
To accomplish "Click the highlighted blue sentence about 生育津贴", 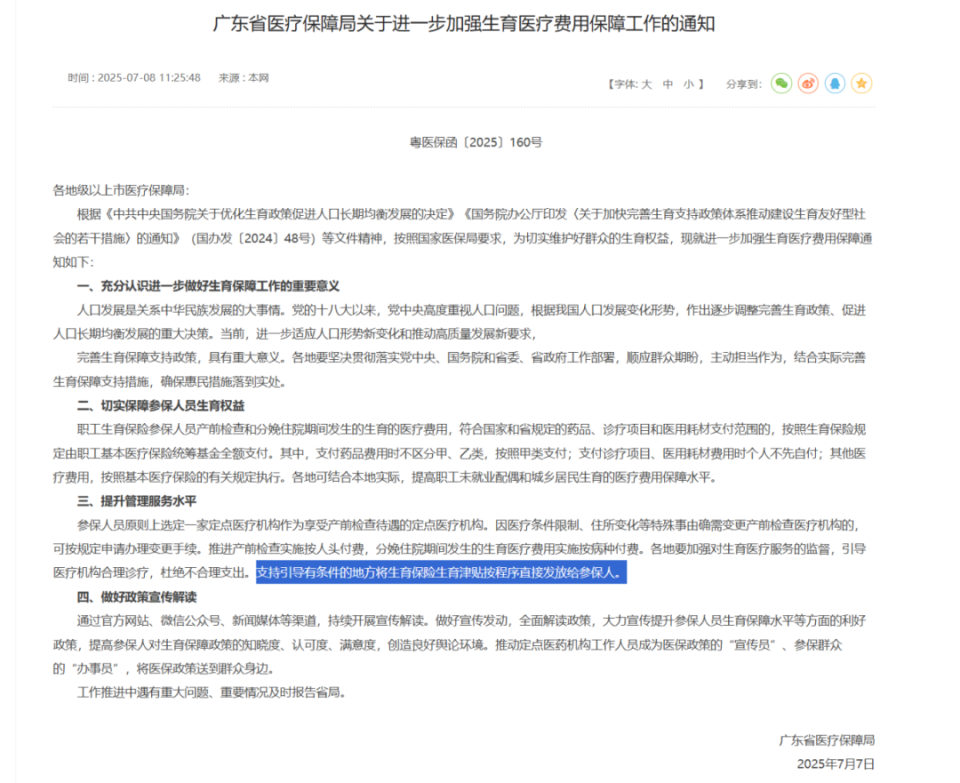I will tap(441, 573).
